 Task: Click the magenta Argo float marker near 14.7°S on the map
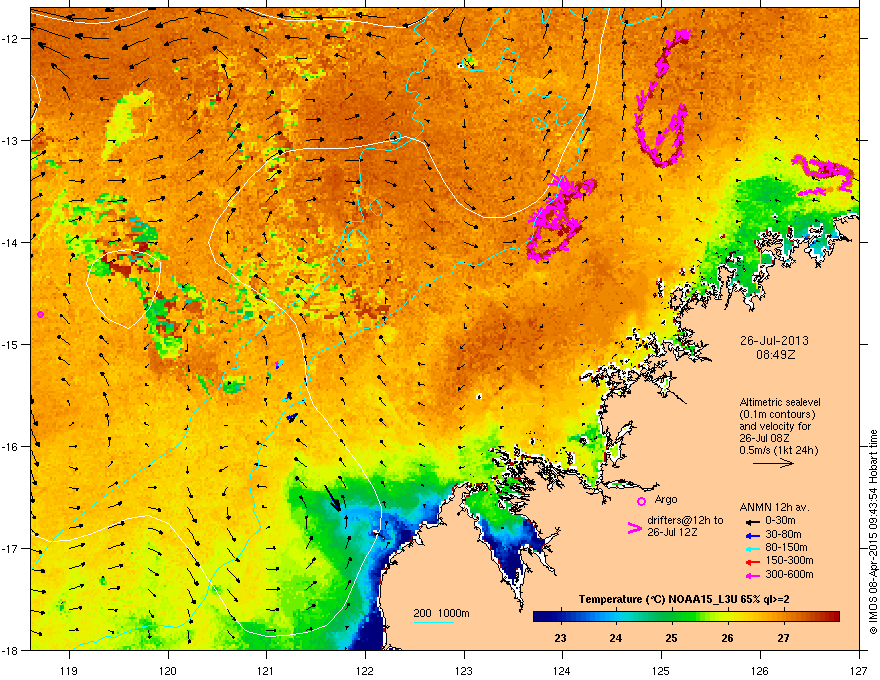click(40, 314)
